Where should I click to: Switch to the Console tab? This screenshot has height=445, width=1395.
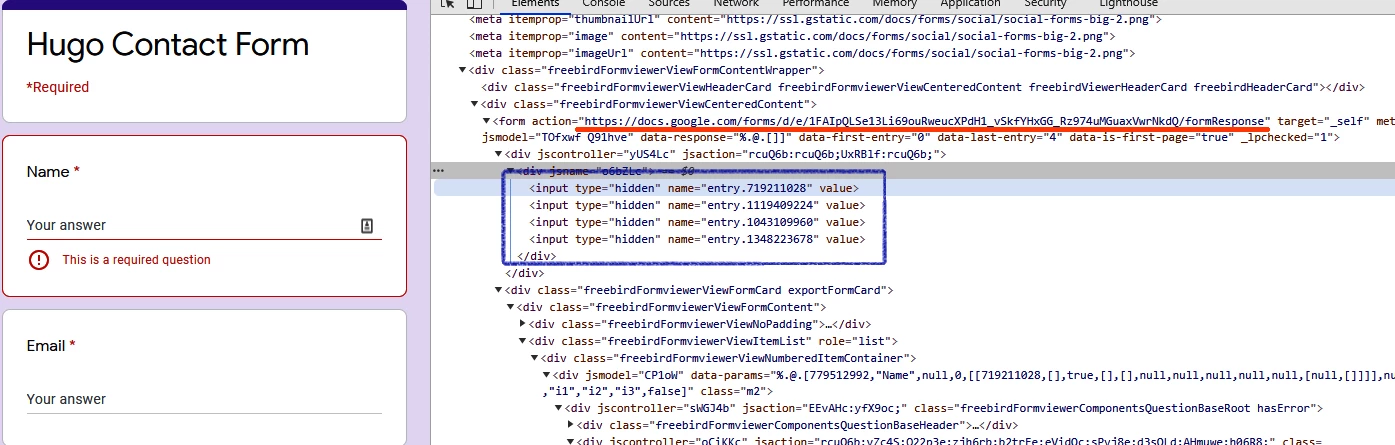tap(604, 4)
